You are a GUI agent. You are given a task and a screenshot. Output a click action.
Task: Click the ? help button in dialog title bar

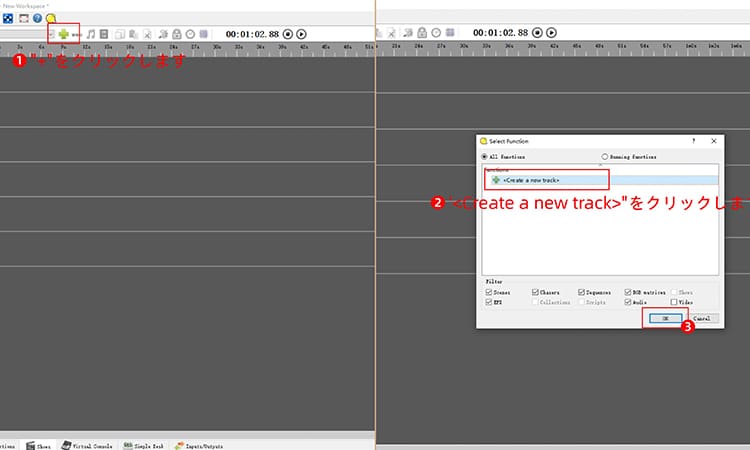tap(693, 141)
